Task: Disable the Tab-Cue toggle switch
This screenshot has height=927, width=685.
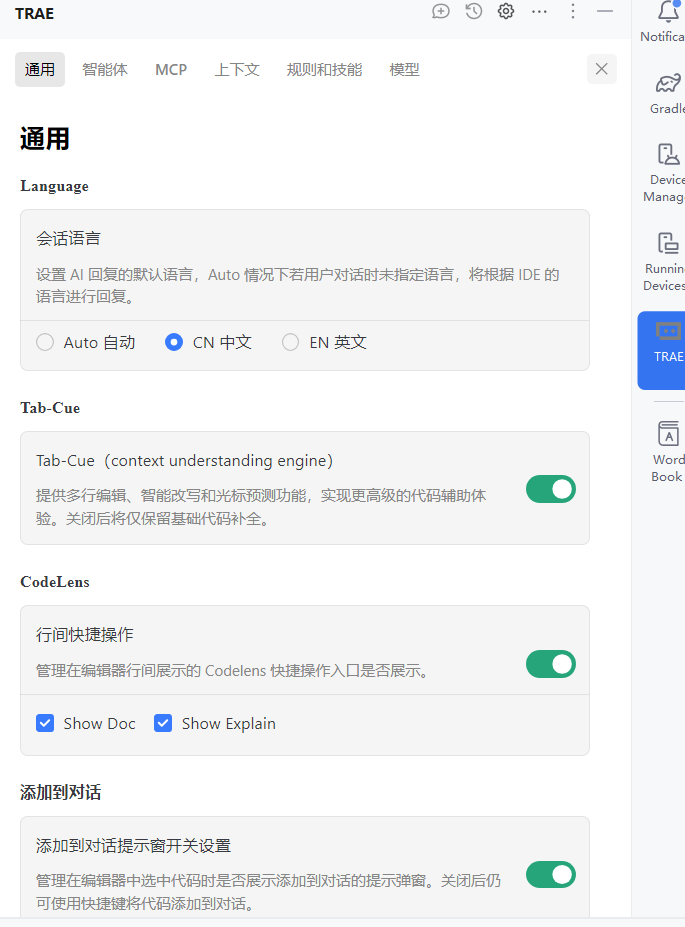Action: pos(551,489)
